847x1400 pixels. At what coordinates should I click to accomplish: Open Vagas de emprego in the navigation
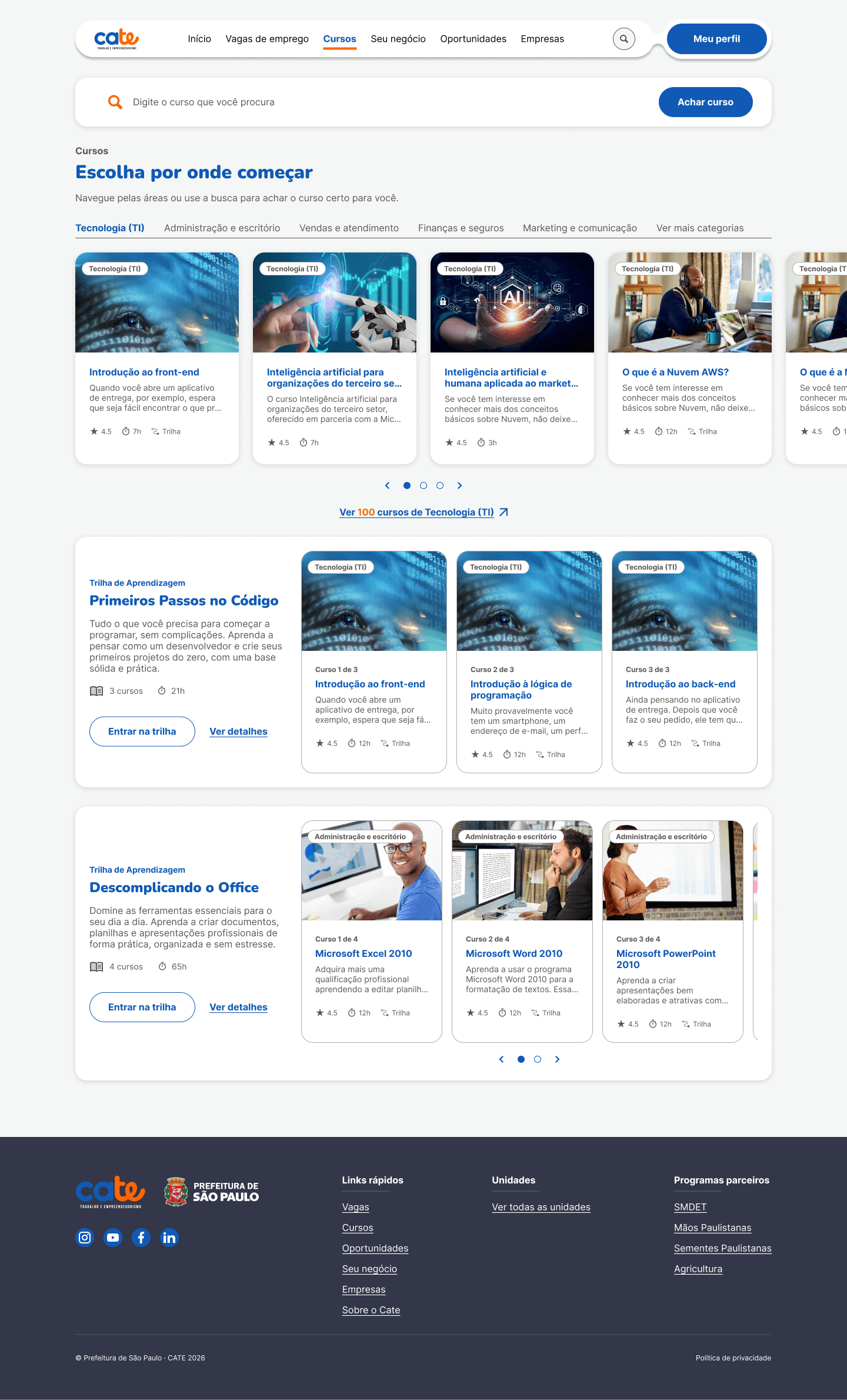point(267,39)
